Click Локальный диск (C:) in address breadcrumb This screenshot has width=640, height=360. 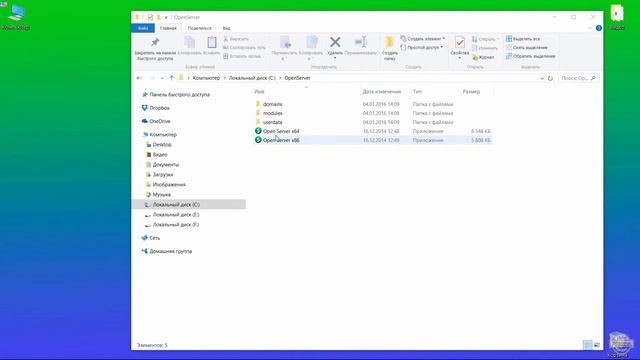pyautogui.click(x=252, y=78)
